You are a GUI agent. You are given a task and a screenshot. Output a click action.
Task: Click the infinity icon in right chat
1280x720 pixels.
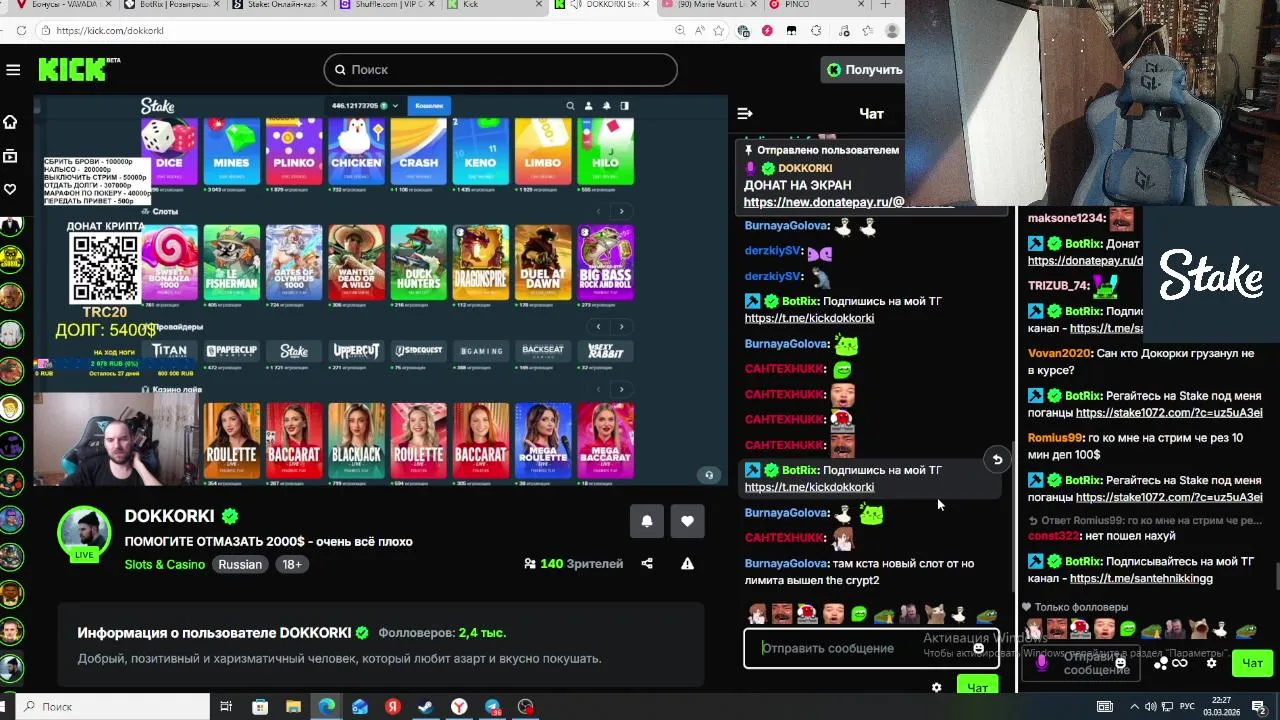(x=1180, y=663)
